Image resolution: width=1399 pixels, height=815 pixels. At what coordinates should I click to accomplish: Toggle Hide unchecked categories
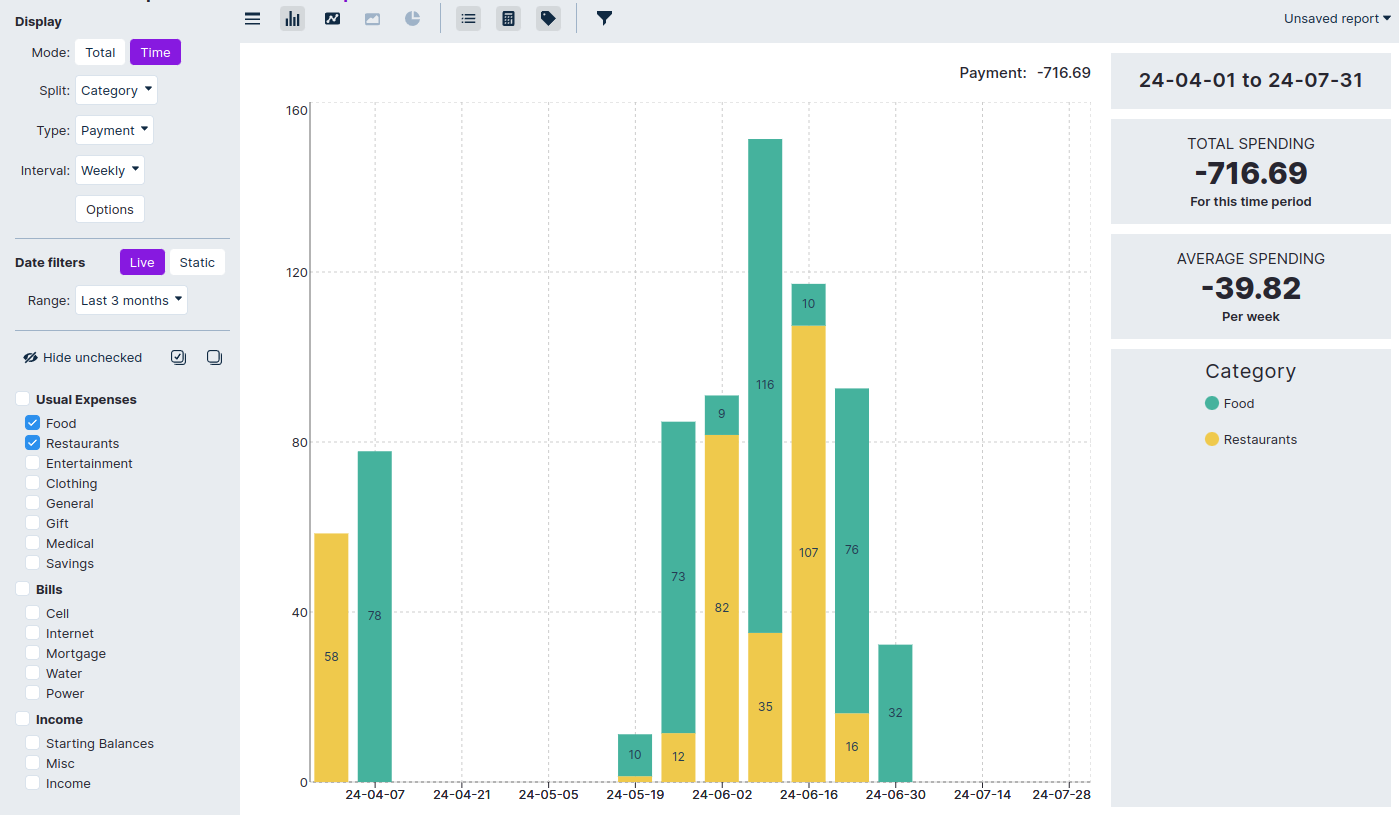pos(83,357)
